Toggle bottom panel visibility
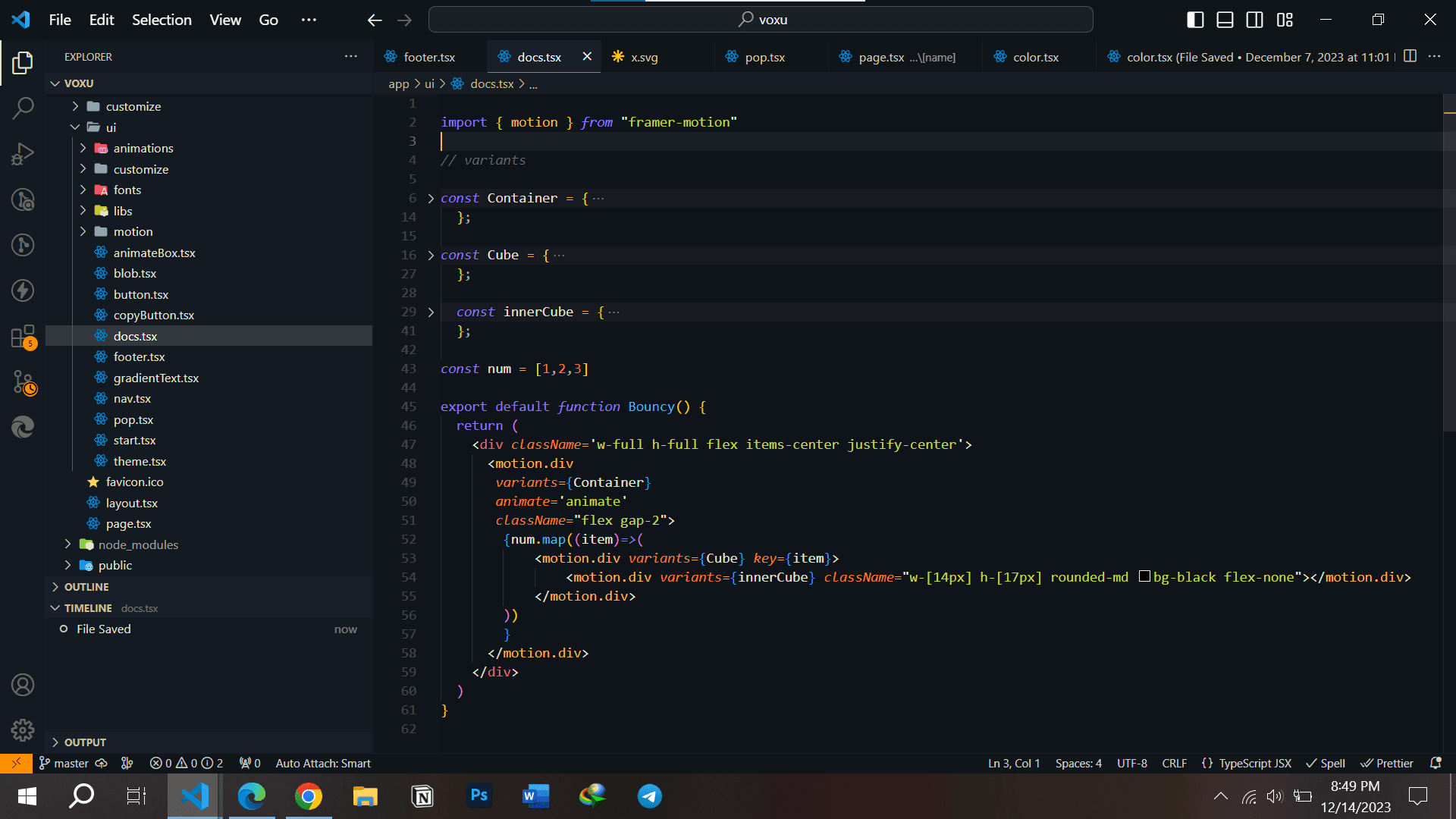The height and width of the screenshot is (819, 1456). [1225, 20]
